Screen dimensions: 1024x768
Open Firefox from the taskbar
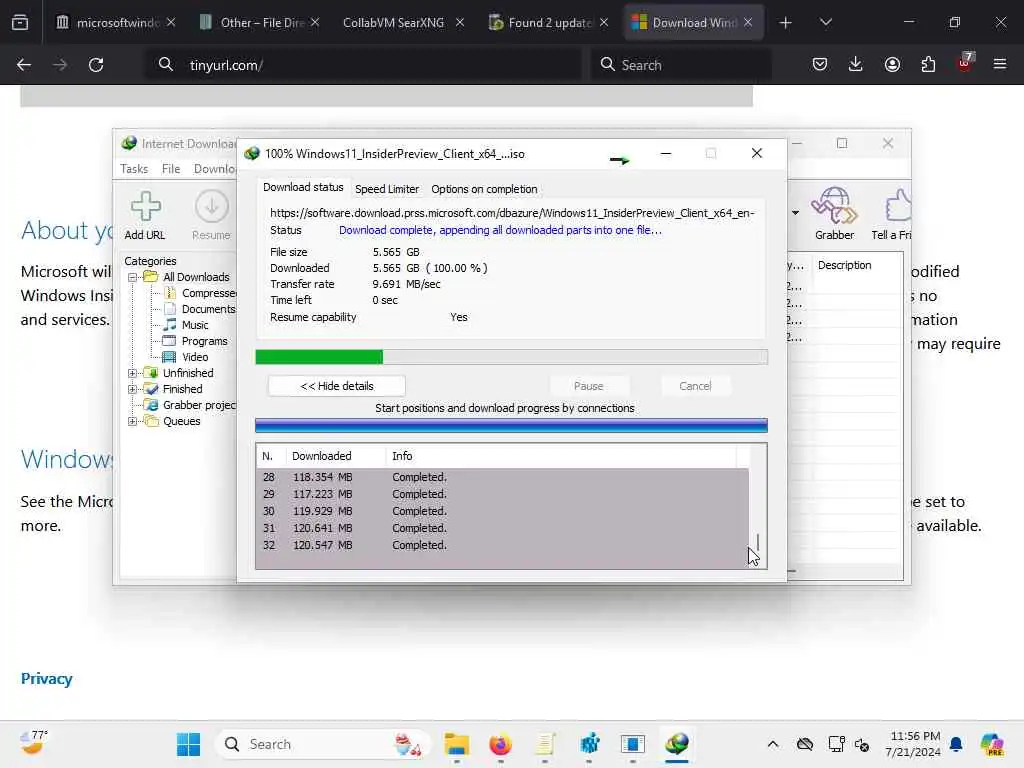pos(500,744)
